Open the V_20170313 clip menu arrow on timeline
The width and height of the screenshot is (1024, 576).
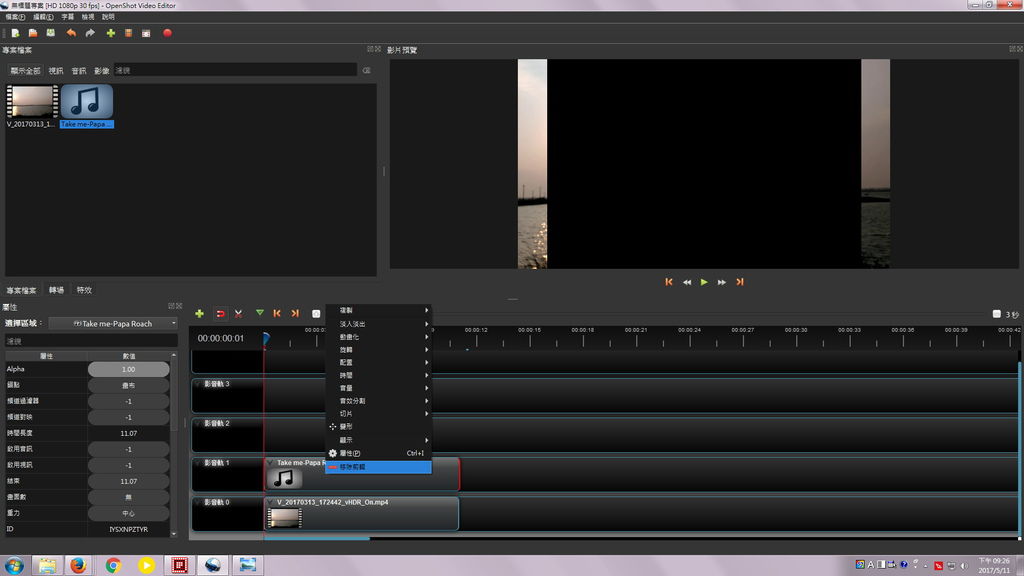270,502
